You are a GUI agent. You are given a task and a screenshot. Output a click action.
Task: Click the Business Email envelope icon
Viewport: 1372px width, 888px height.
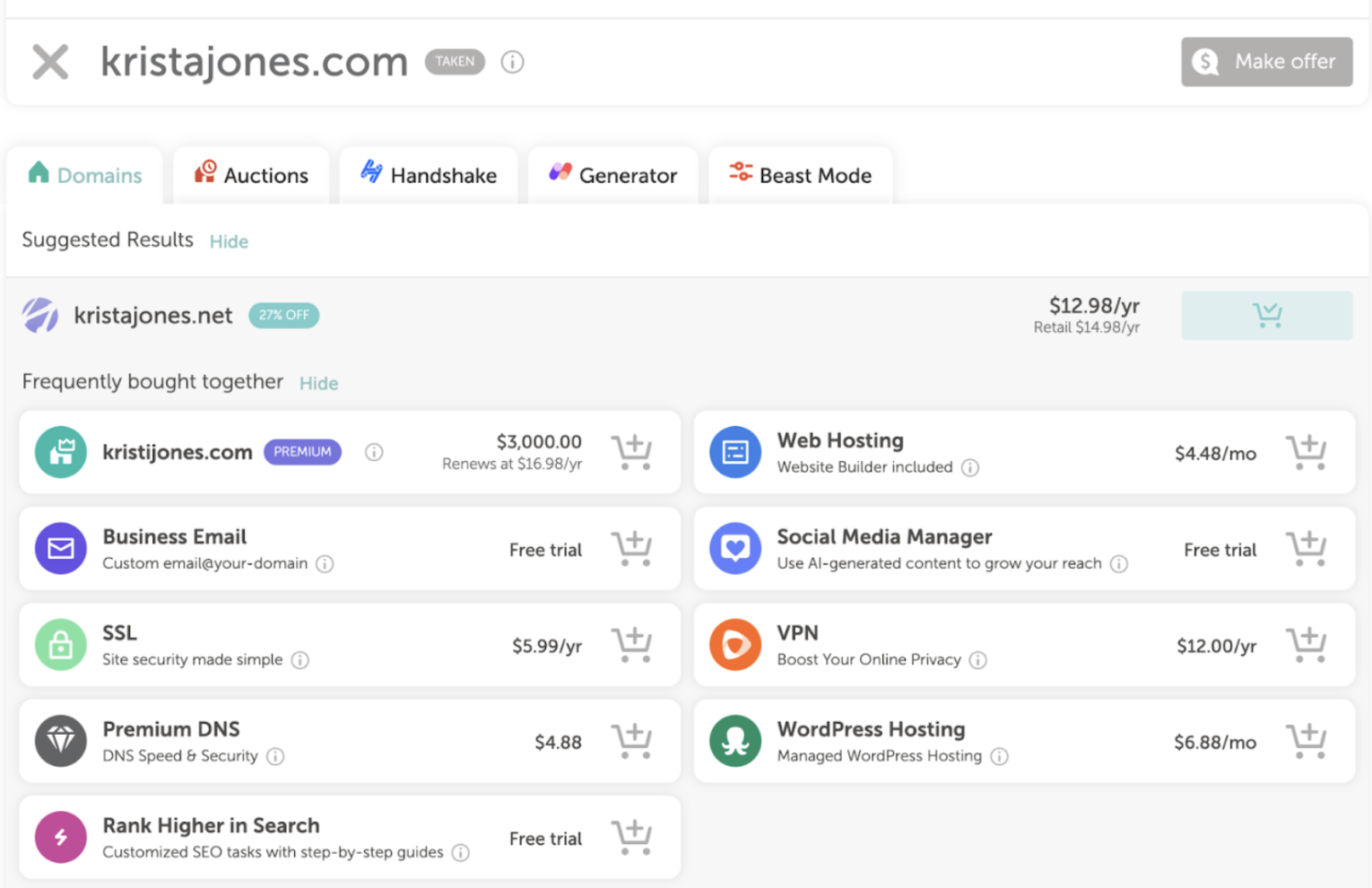[x=61, y=548]
